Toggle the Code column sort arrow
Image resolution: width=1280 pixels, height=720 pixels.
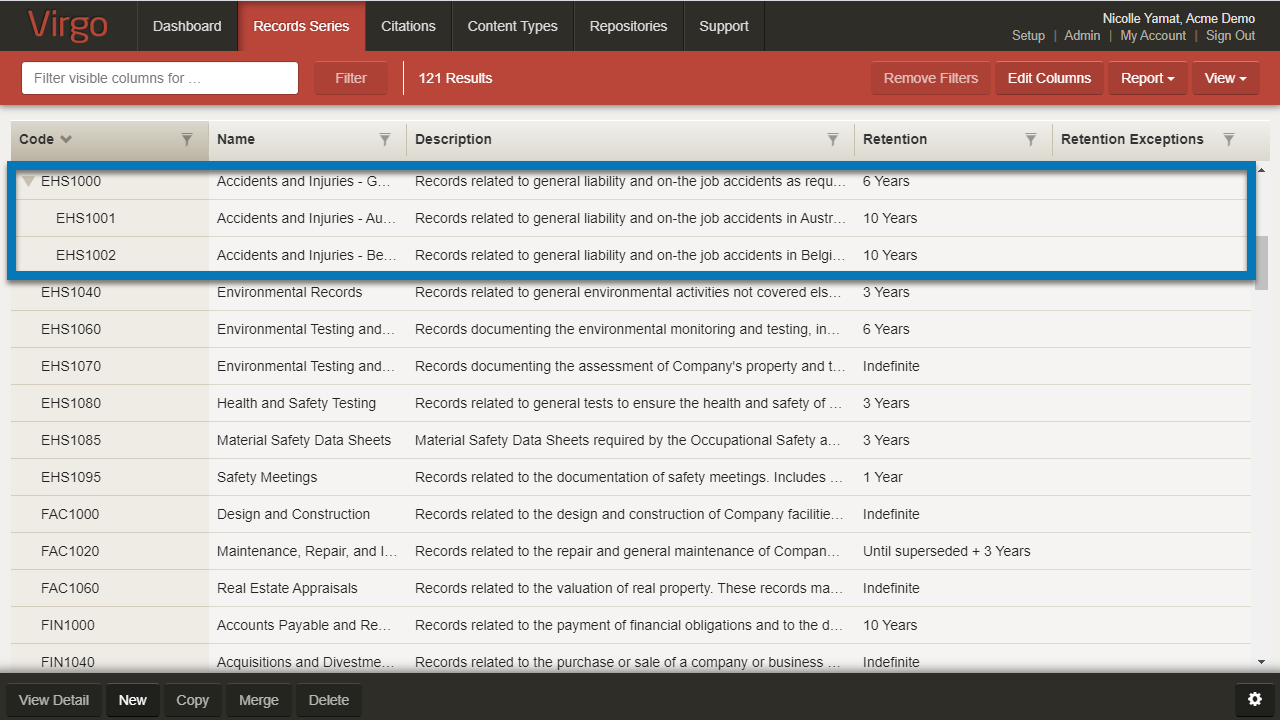(66, 140)
